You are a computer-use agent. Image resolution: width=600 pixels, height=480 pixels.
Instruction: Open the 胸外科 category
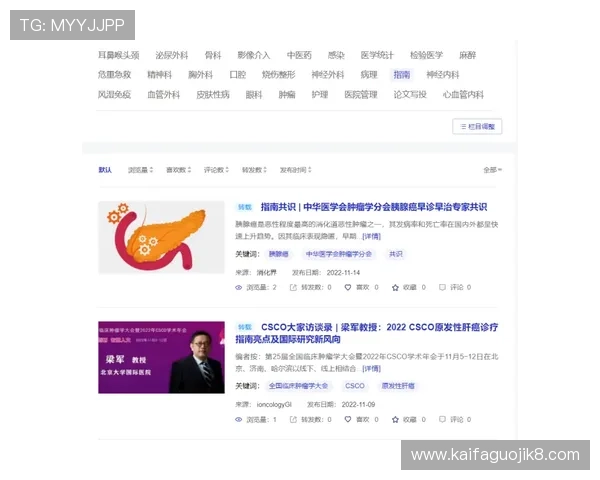[201, 75]
